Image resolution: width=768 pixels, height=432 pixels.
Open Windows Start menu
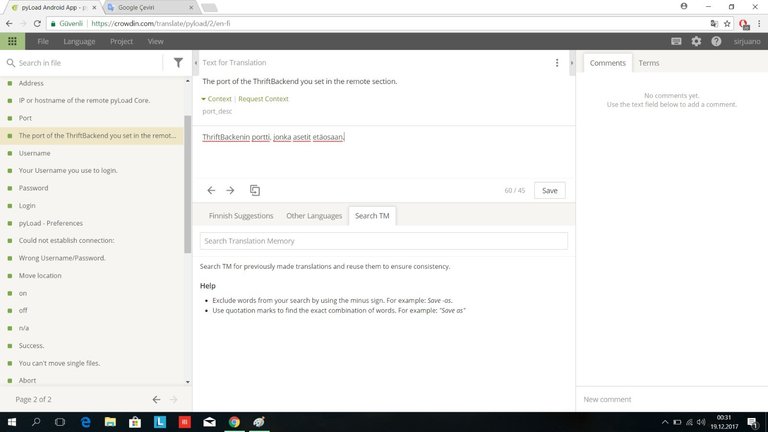(12, 422)
